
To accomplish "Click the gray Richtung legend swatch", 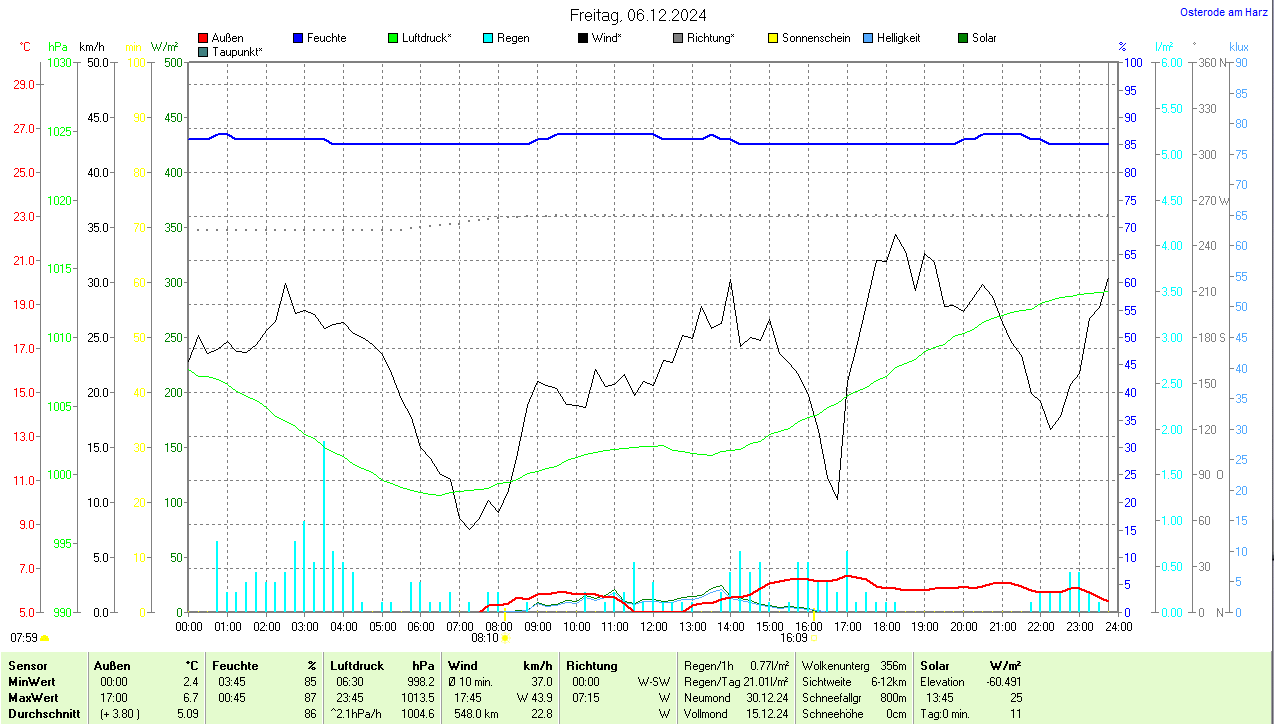I will point(678,38).
